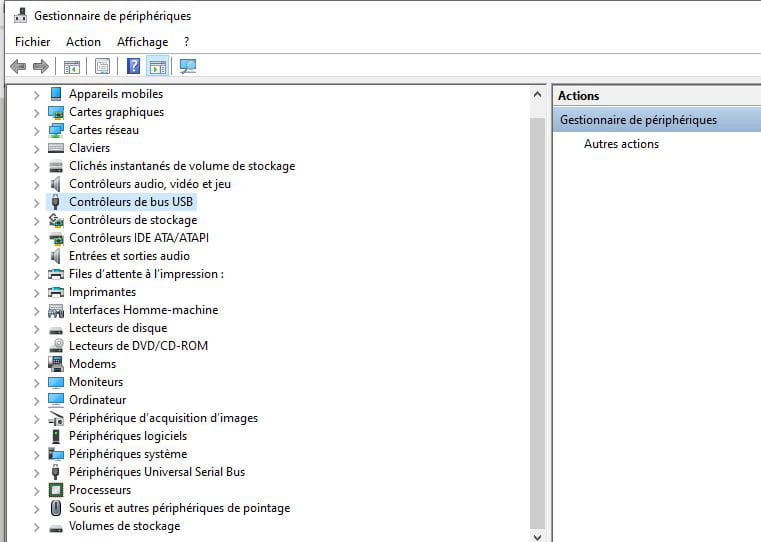Click the Forward arrow toolbar icon
Image resolution: width=761 pixels, height=542 pixels.
(x=41, y=67)
